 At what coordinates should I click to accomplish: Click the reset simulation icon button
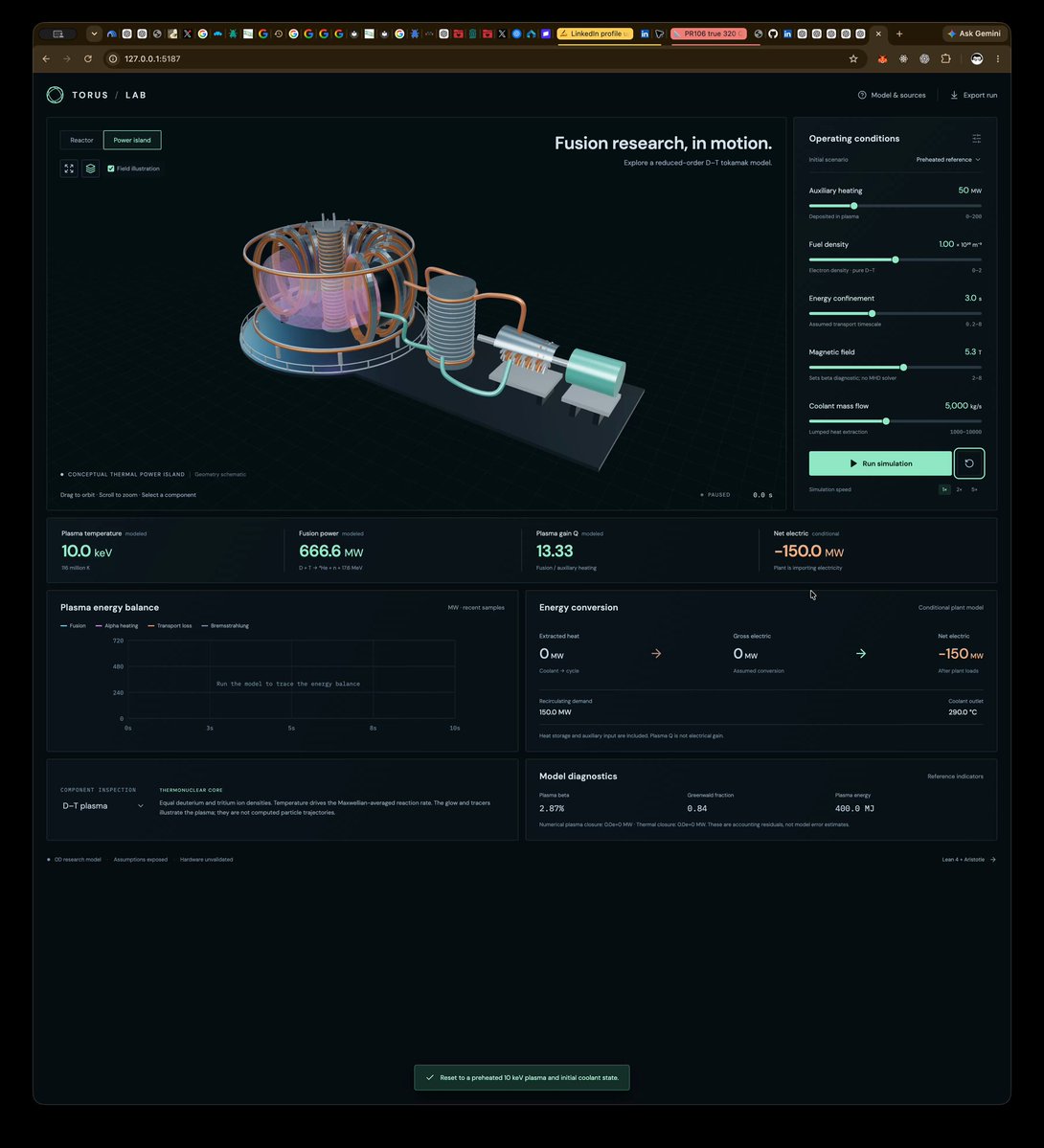point(969,463)
